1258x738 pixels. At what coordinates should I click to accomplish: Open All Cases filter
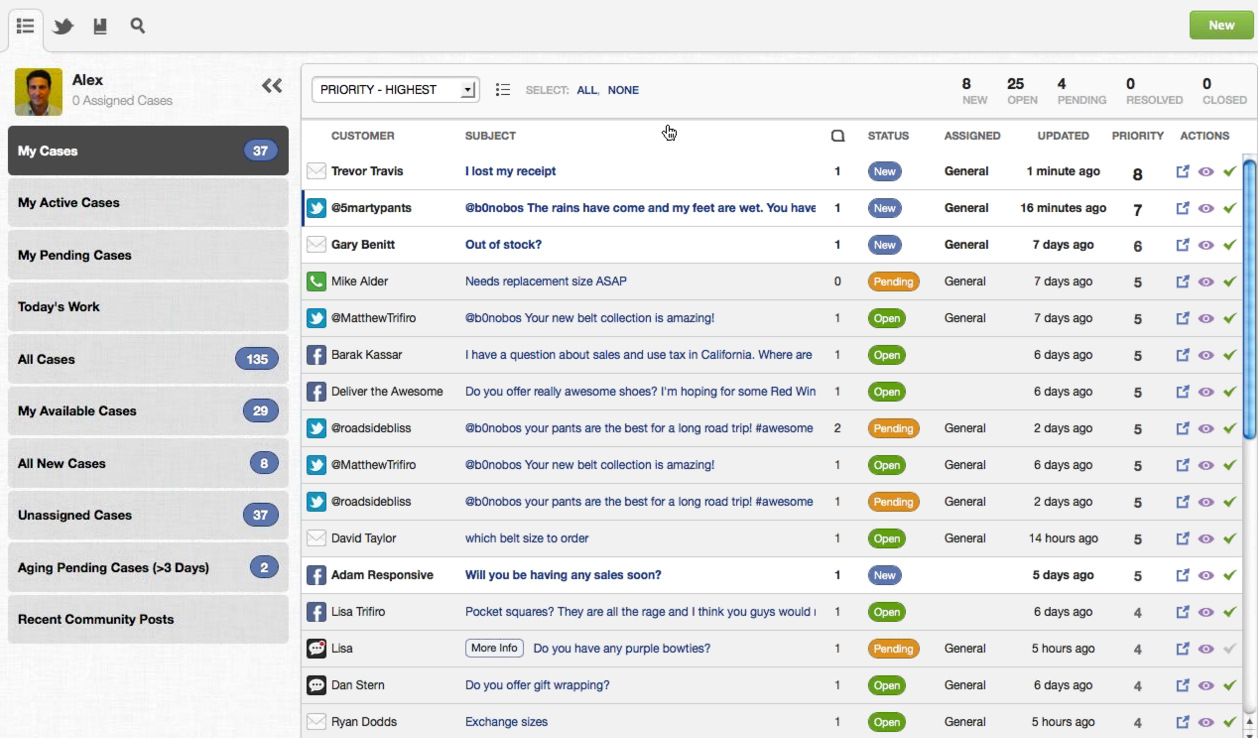click(x=148, y=359)
